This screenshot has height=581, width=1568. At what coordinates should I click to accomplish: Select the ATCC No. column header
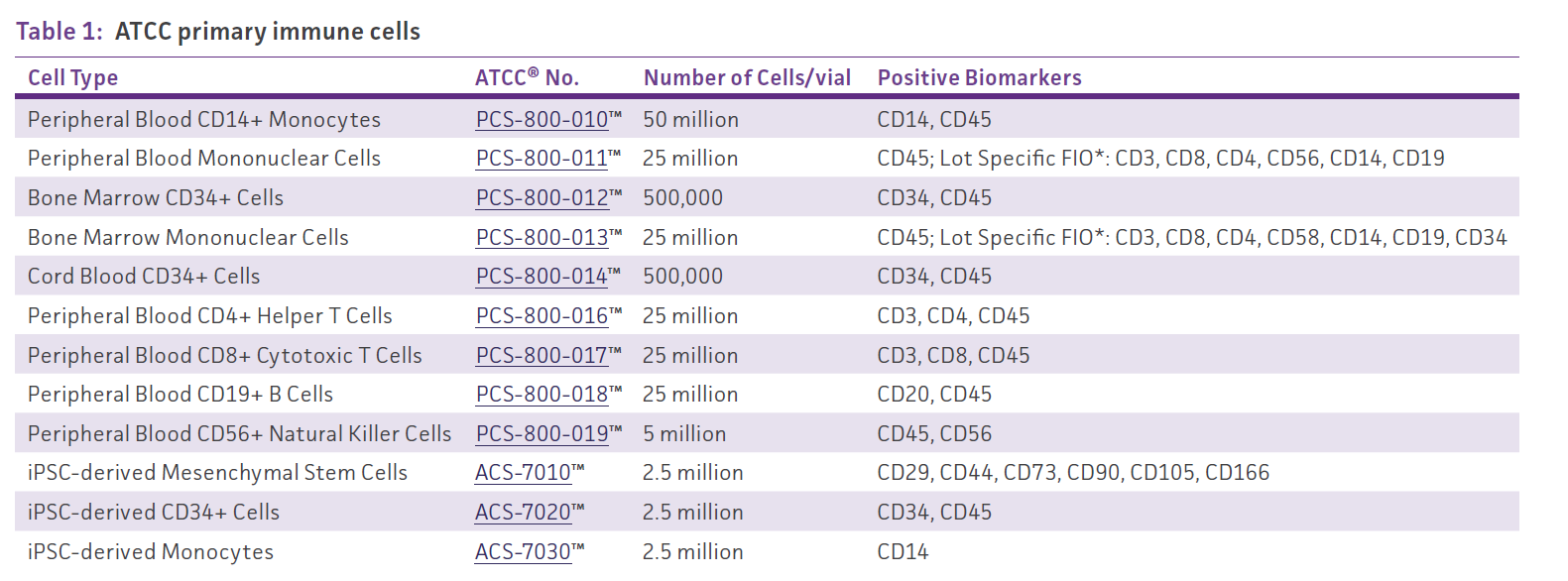pos(527,78)
